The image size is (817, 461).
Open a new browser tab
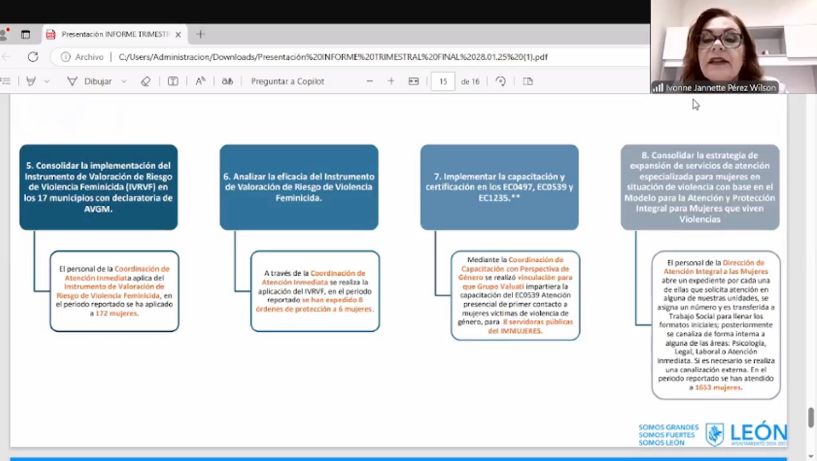[200, 34]
